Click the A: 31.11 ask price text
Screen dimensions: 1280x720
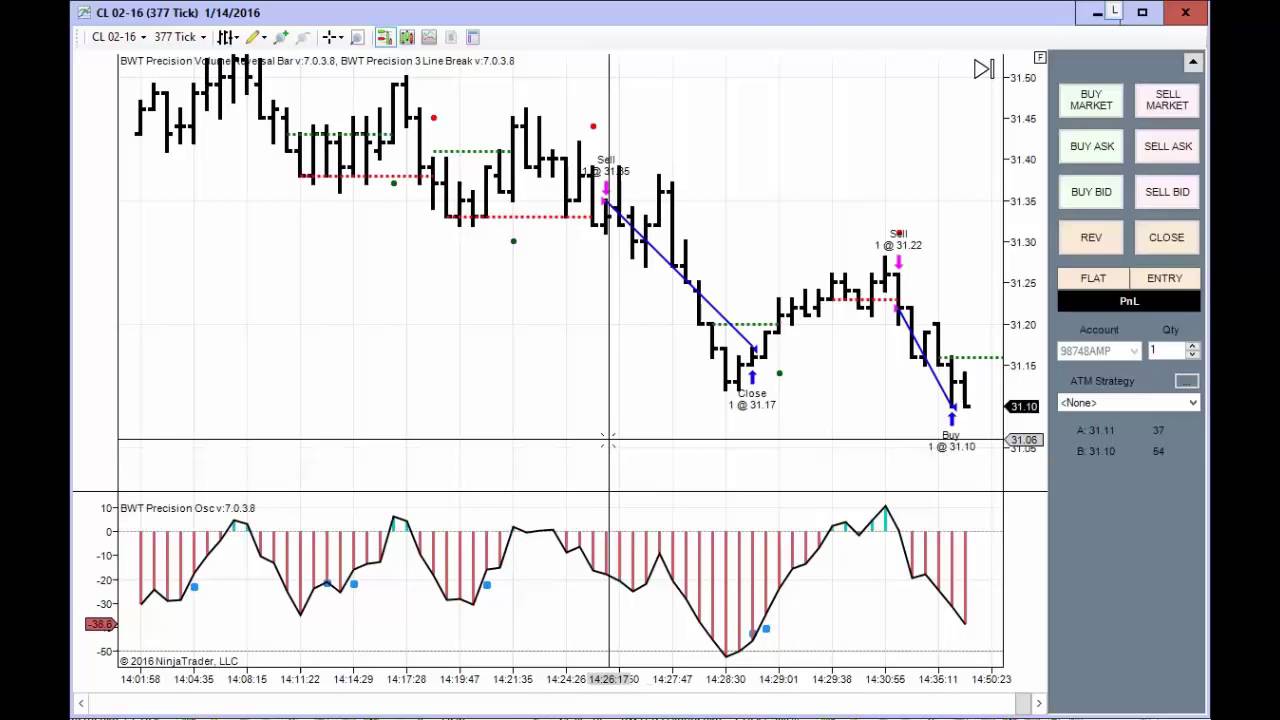click(x=1095, y=430)
